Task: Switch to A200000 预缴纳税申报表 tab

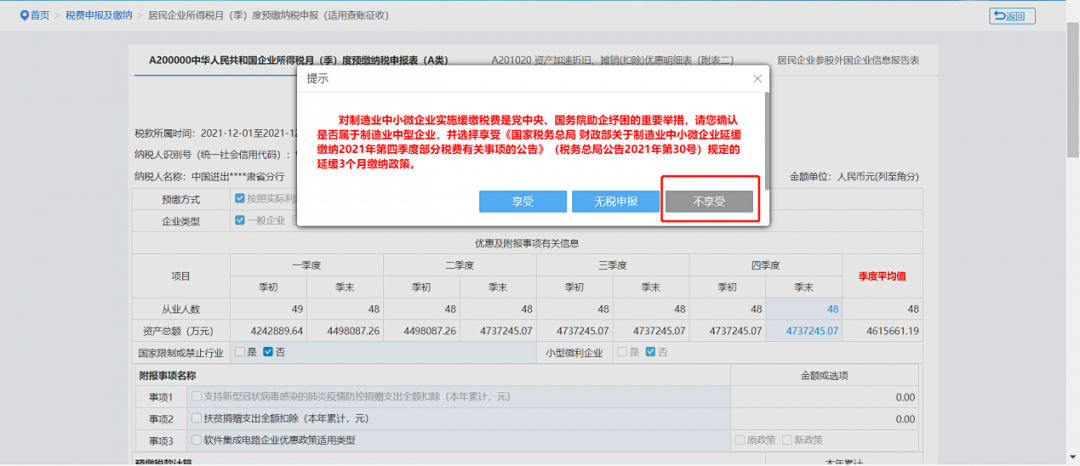Action: click(298, 60)
